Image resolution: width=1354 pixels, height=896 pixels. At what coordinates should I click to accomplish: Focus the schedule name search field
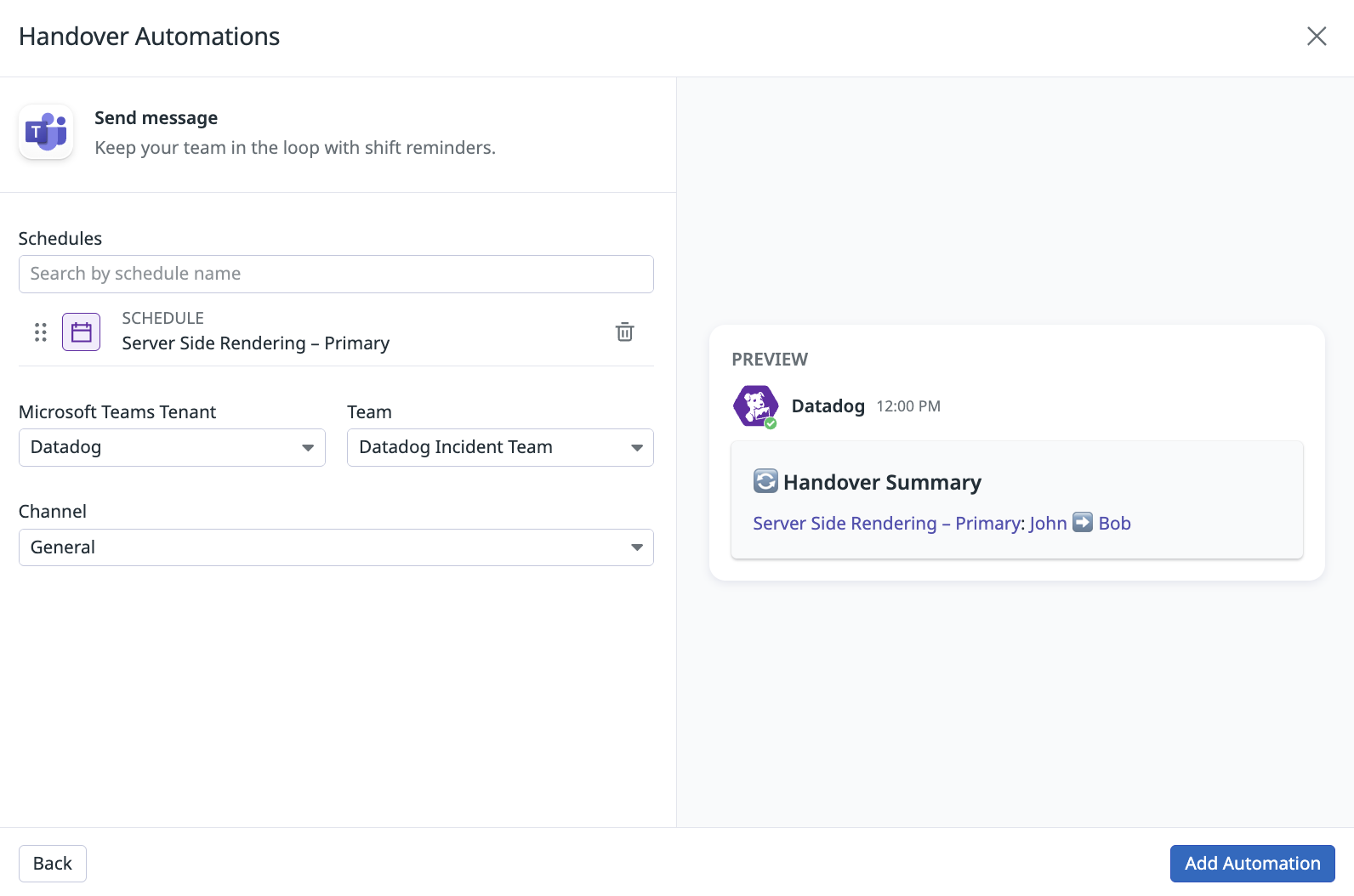pos(336,274)
